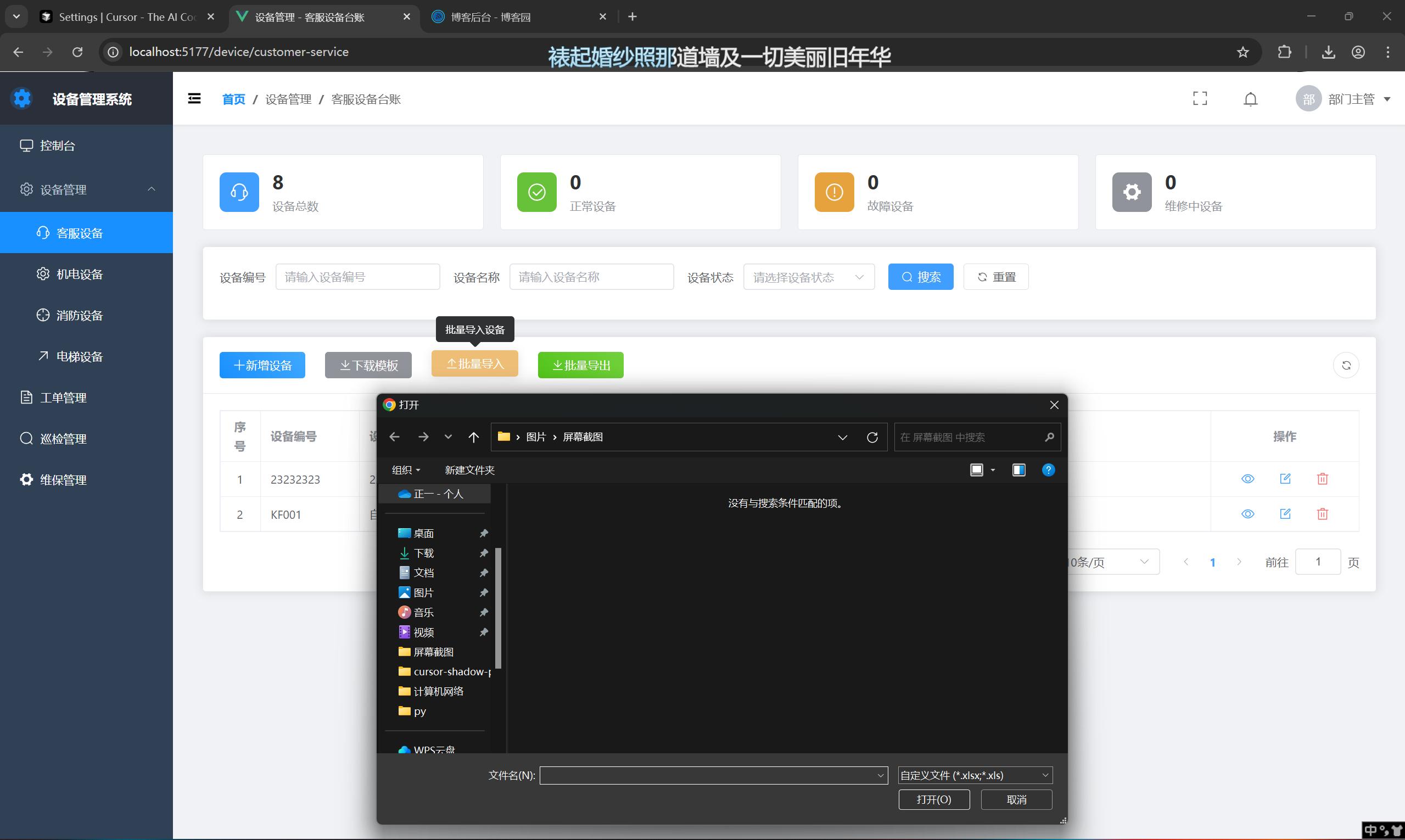The height and width of the screenshot is (840, 1405).
Task: Open the device status dropdown
Action: pyautogui.click(x=808, y=277)
